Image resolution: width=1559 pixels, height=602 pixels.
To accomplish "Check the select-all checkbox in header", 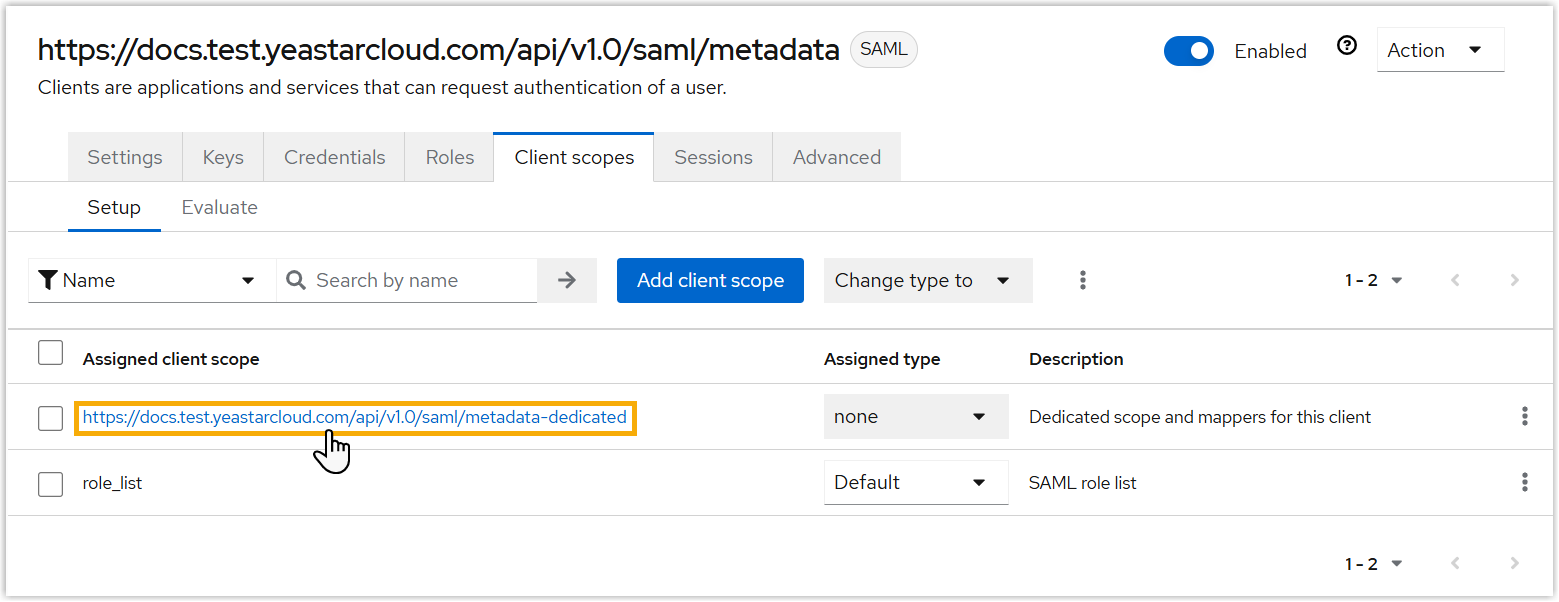I will tap(50, 353).
